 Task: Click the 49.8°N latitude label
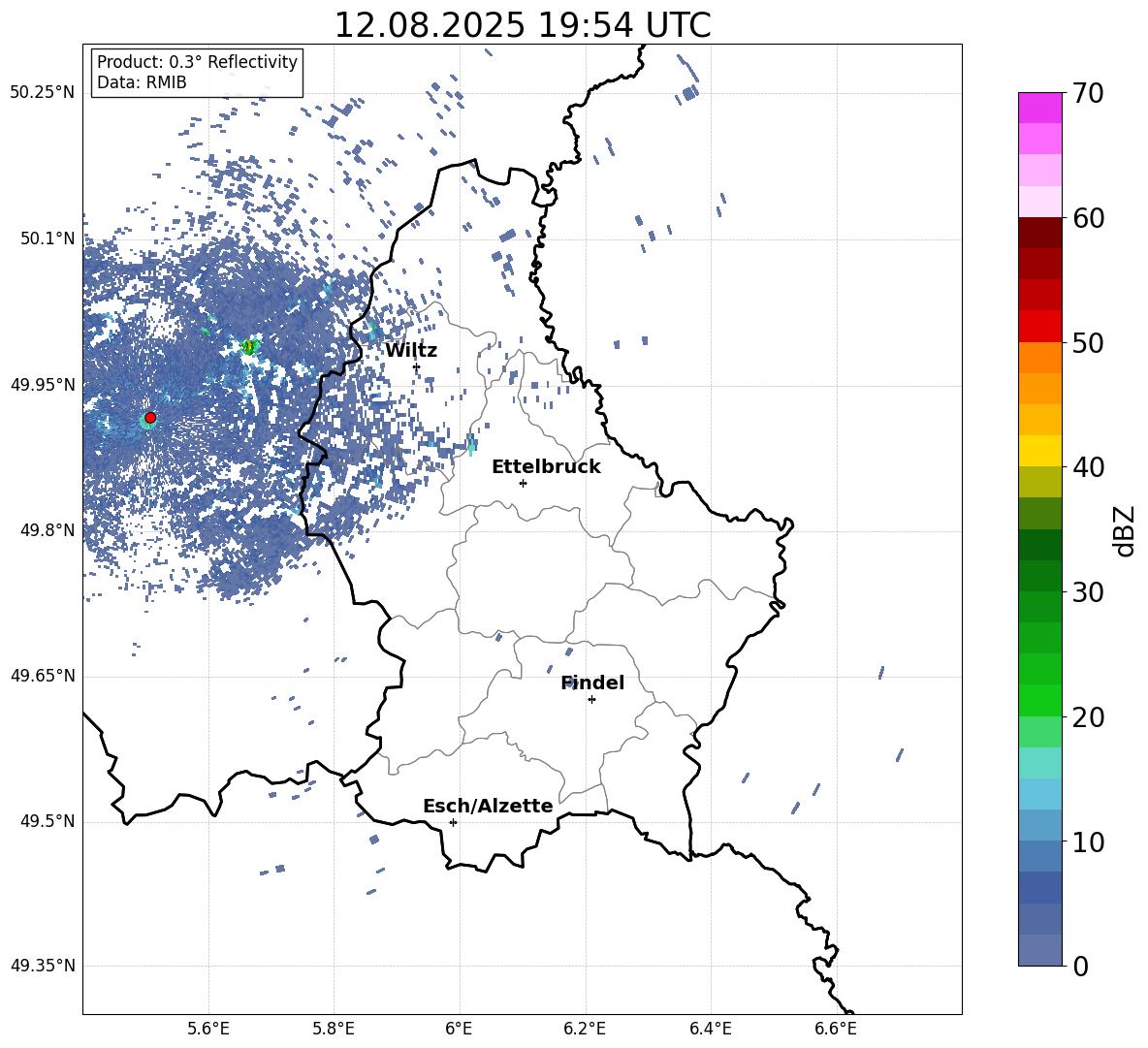[x=48, y=530]
